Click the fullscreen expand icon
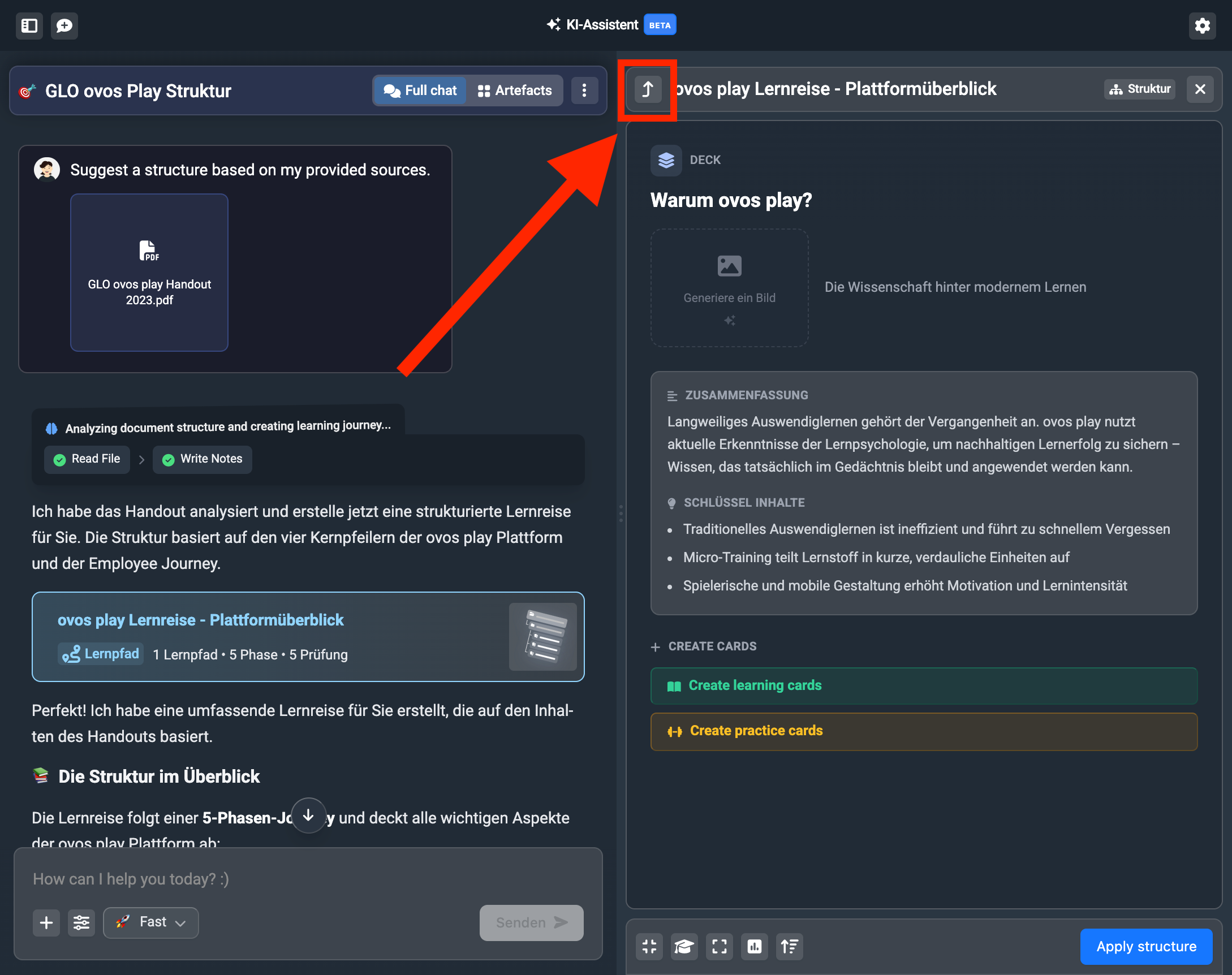The height and width of the screenshot is (975, 1232). (720, 947)
